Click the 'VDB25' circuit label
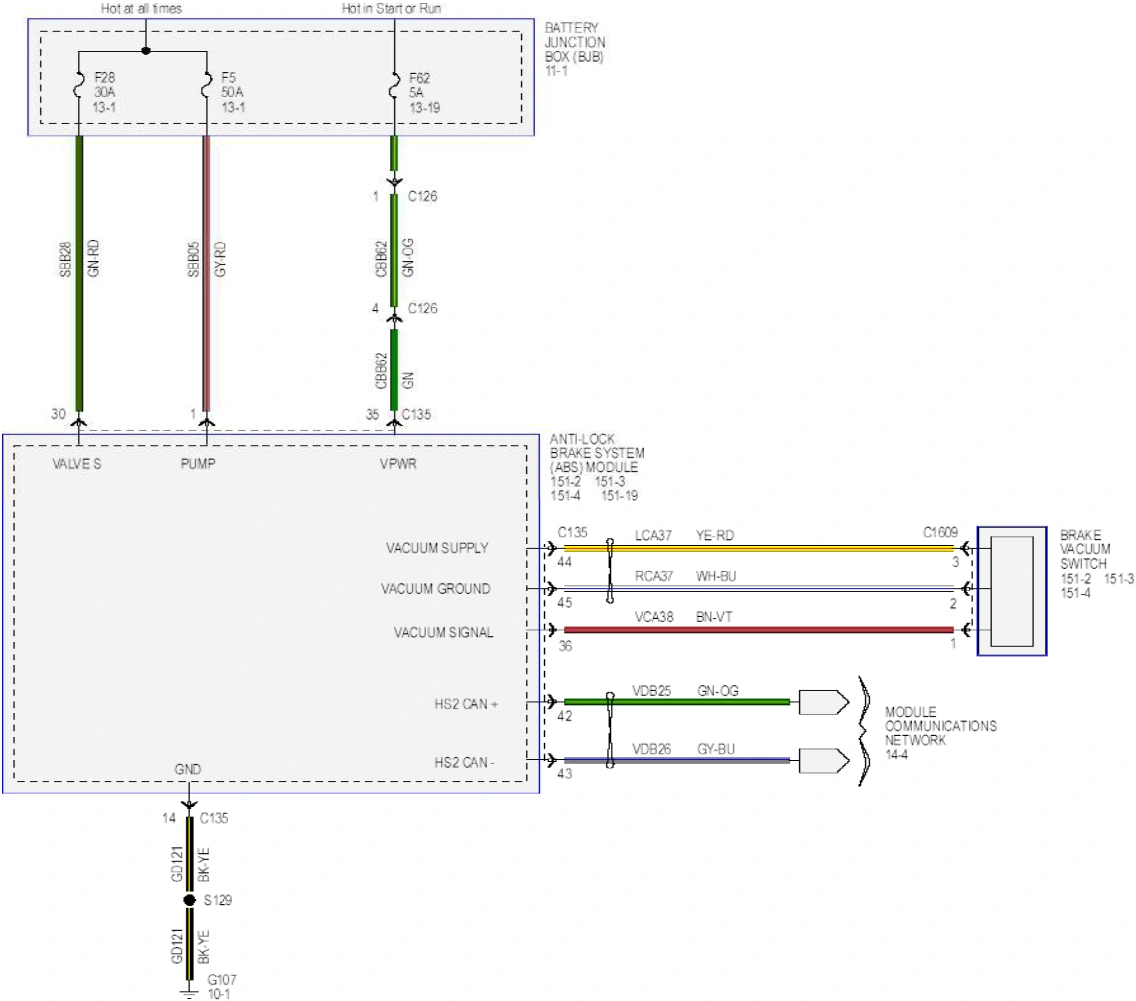The image size is (1136, 1001). (x=651, y=691)
